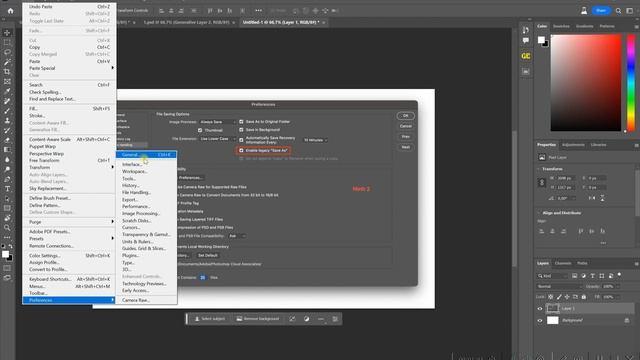
Task: Select the Rectangular Marquee tool
Action: tap(7, 42)
